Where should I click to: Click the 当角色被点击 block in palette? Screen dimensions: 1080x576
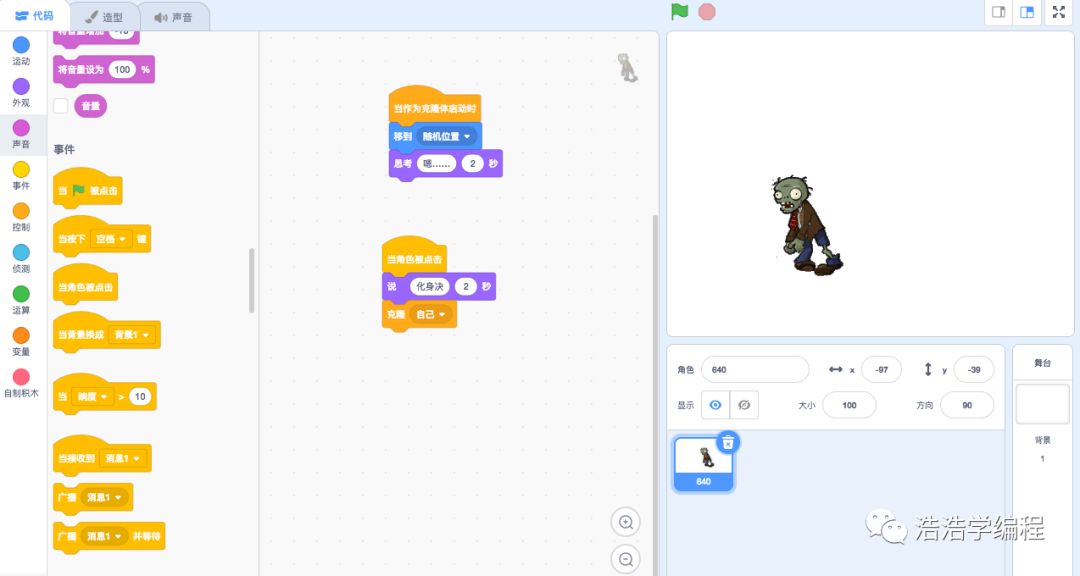85,285
